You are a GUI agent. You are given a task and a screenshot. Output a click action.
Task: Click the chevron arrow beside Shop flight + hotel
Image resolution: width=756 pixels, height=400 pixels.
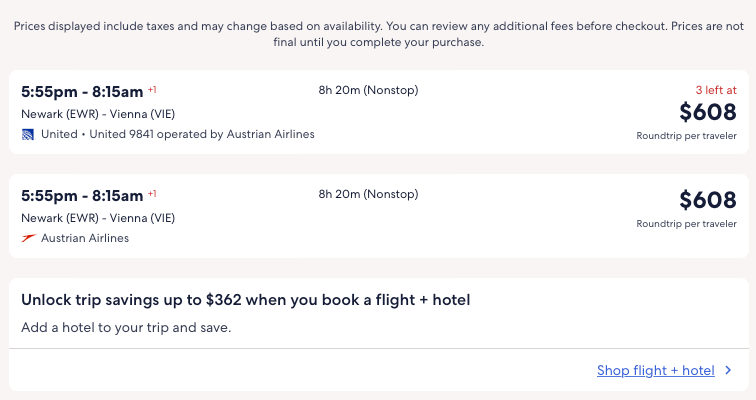pos(728,371)
